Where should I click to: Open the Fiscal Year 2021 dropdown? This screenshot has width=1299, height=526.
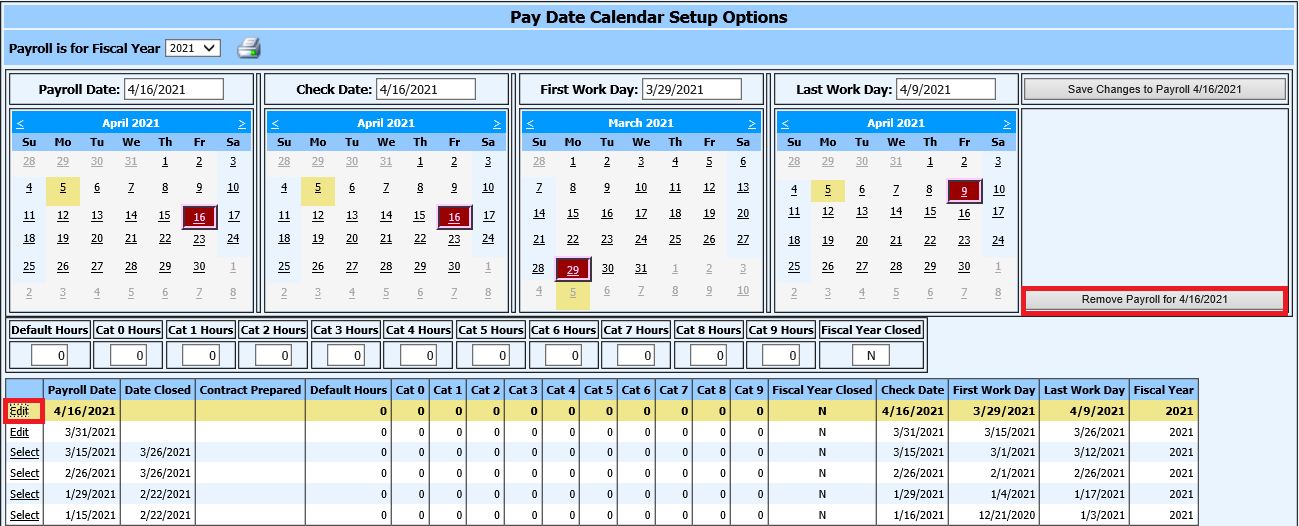tap(193, 48)
